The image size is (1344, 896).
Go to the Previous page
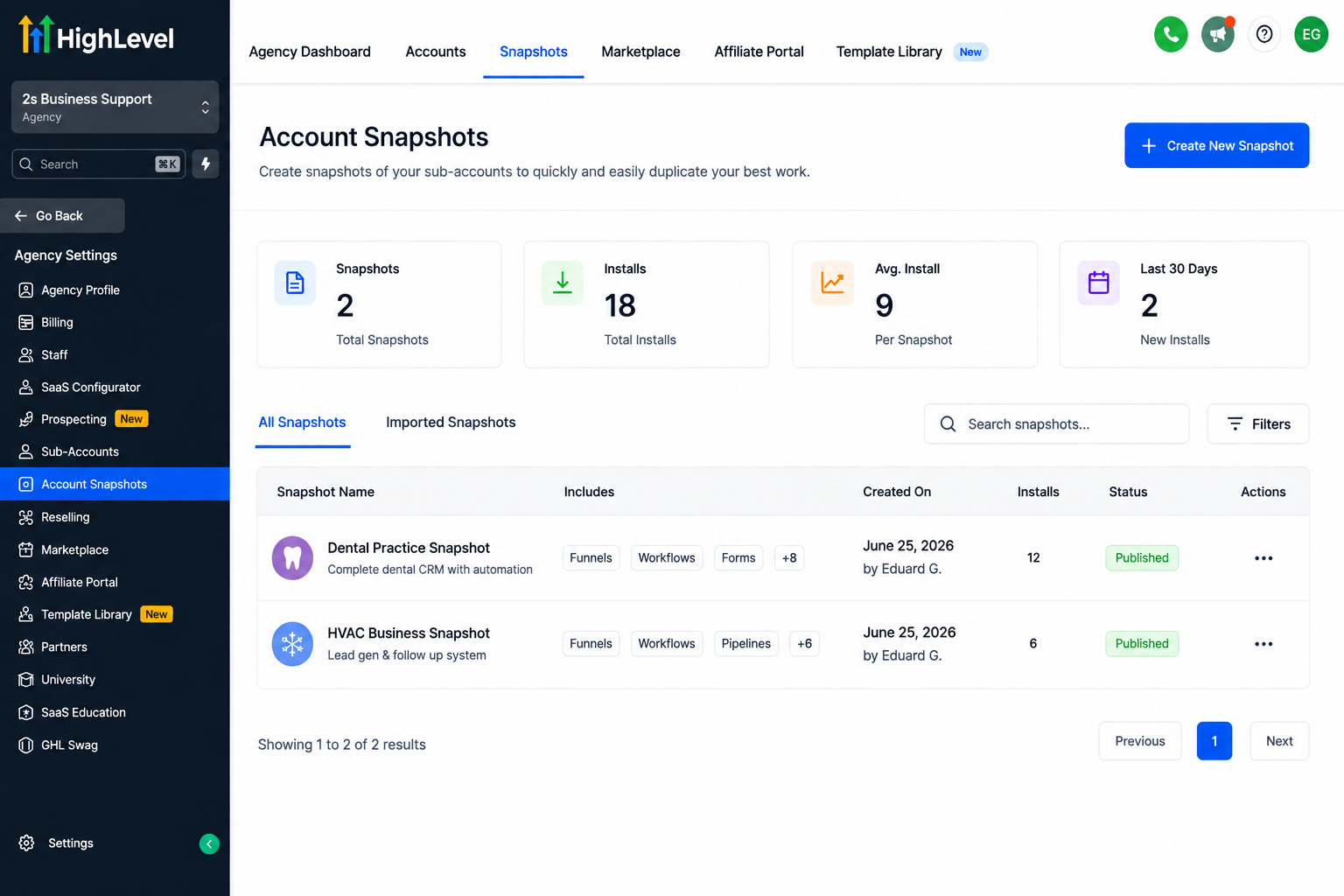point(1139,741)
